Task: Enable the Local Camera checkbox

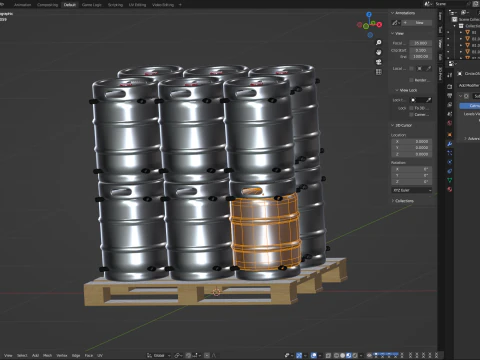Action: [411, 68]
